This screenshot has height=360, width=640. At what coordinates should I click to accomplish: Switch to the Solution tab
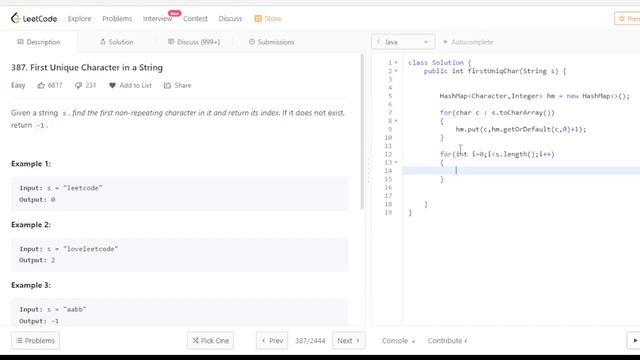tap(116, 42)
